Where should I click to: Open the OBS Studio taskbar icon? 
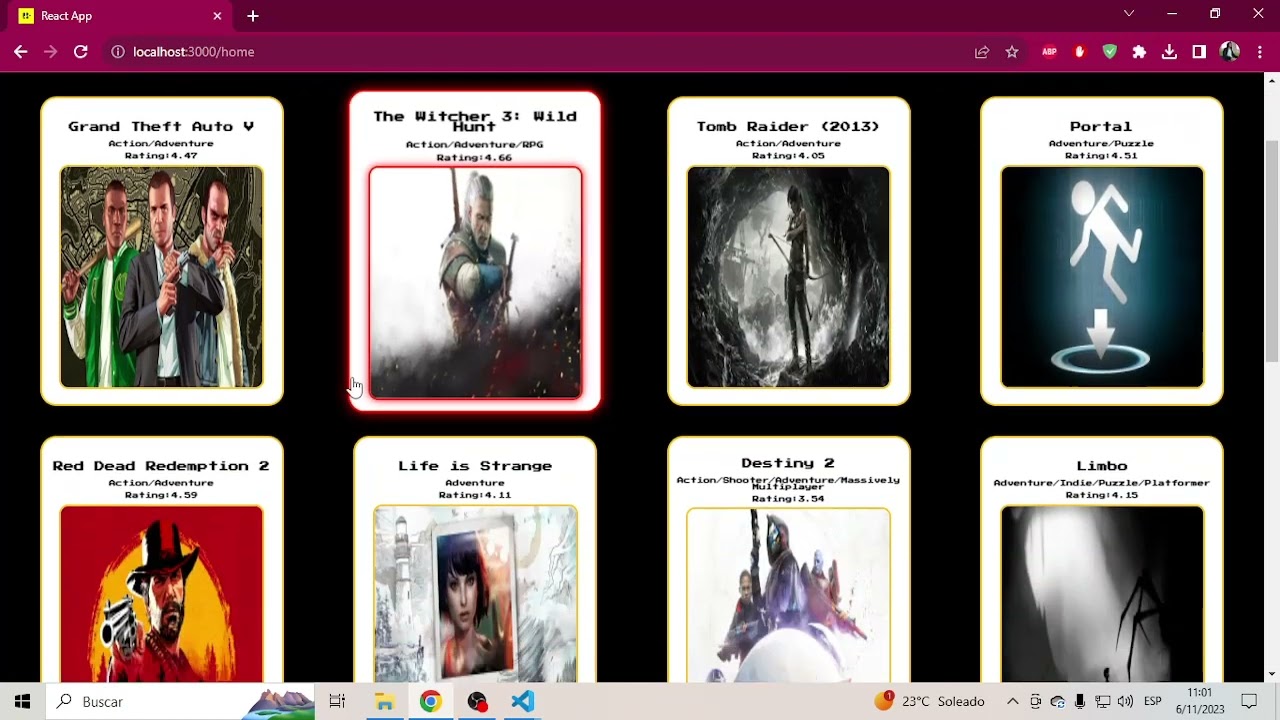tap(477, 701)
